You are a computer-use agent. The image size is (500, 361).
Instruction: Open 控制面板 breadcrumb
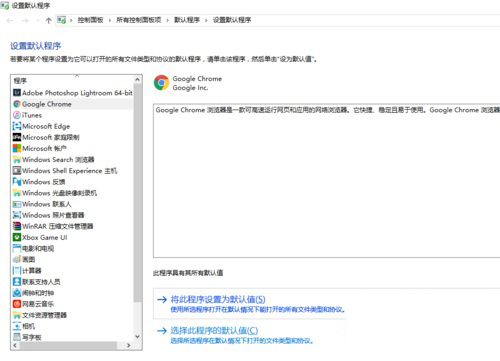(90, 20)
